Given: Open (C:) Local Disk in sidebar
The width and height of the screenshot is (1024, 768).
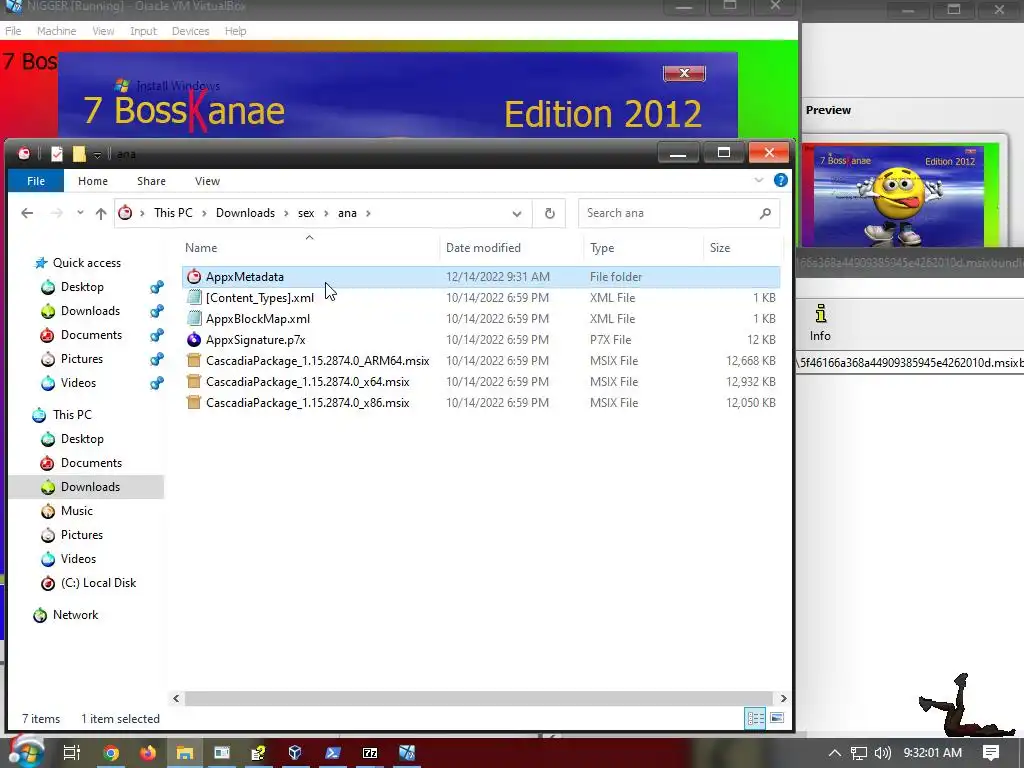Looking at the screenshot, I should (98, 583).
